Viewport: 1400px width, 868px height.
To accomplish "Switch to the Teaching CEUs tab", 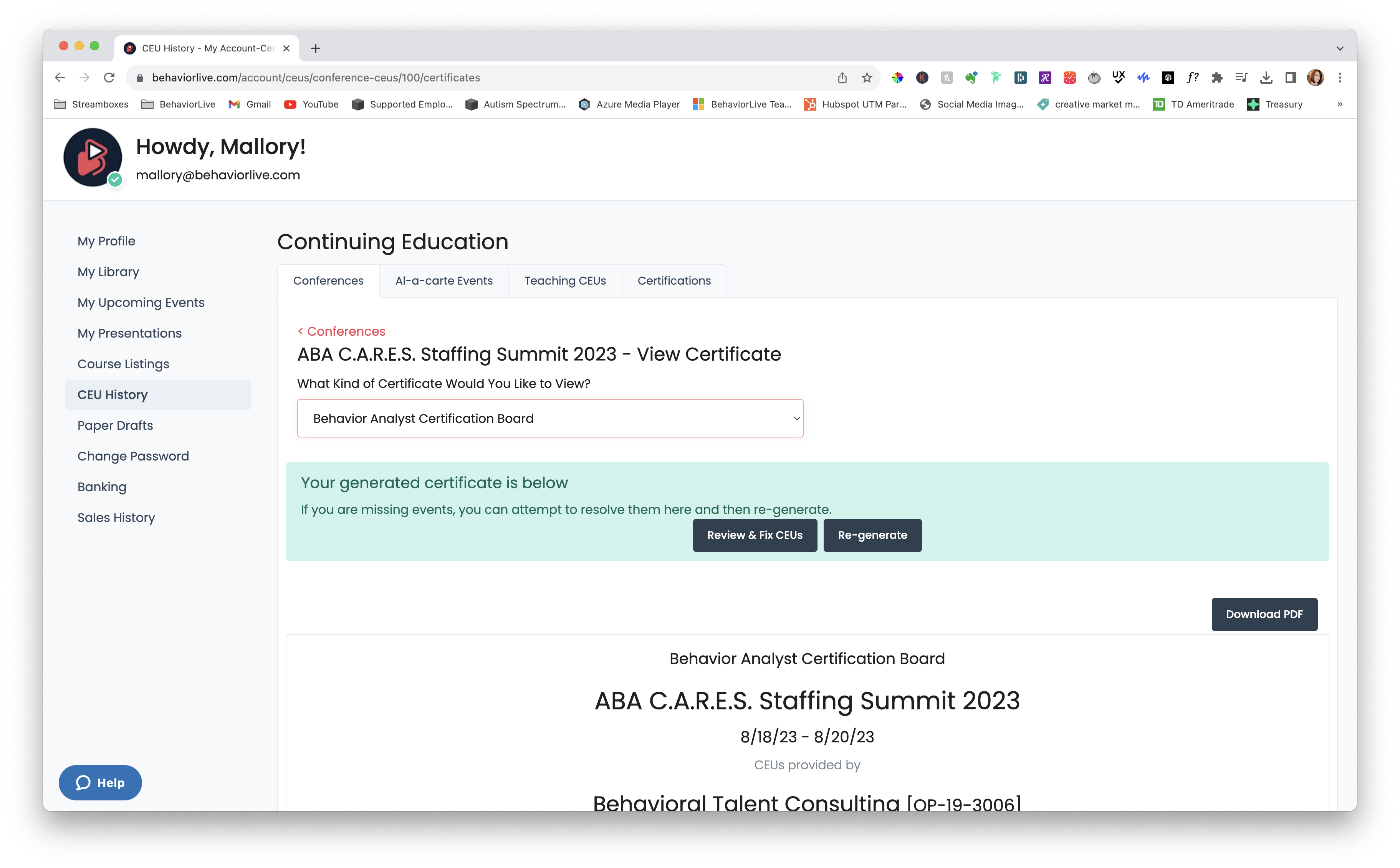I will click(x=564, y=281).
